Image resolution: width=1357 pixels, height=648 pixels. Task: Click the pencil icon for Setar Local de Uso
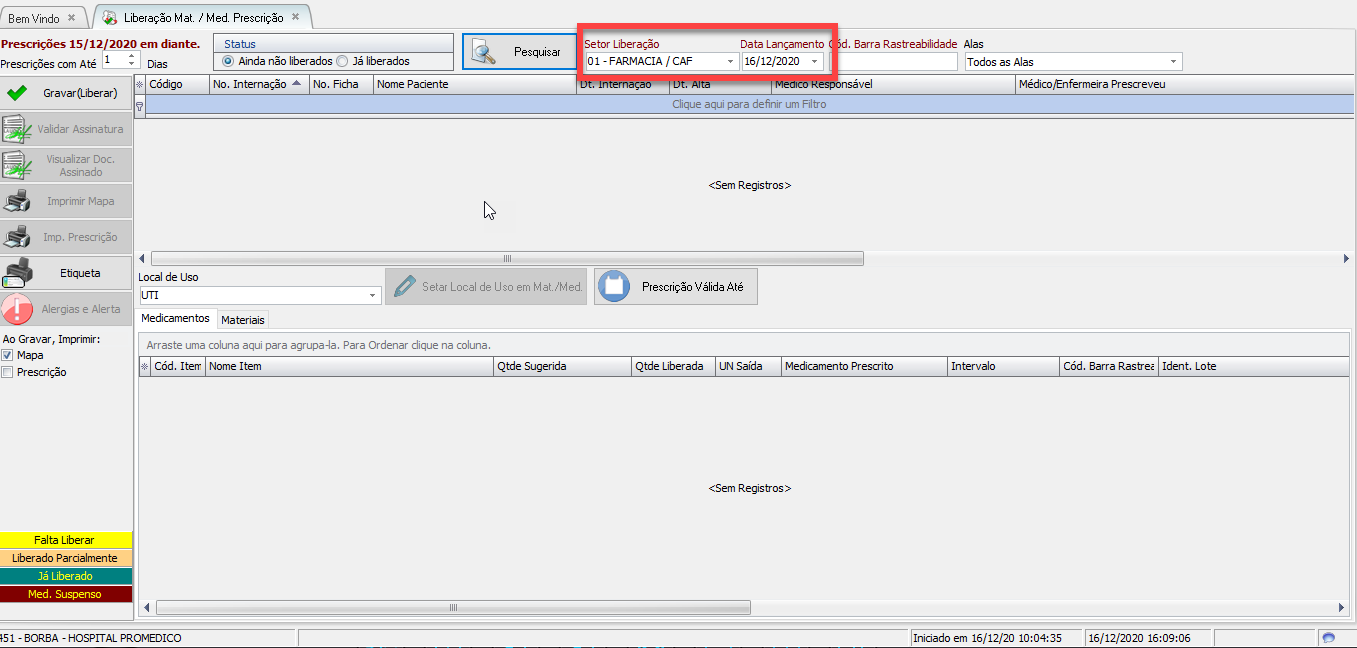(403, 287)
